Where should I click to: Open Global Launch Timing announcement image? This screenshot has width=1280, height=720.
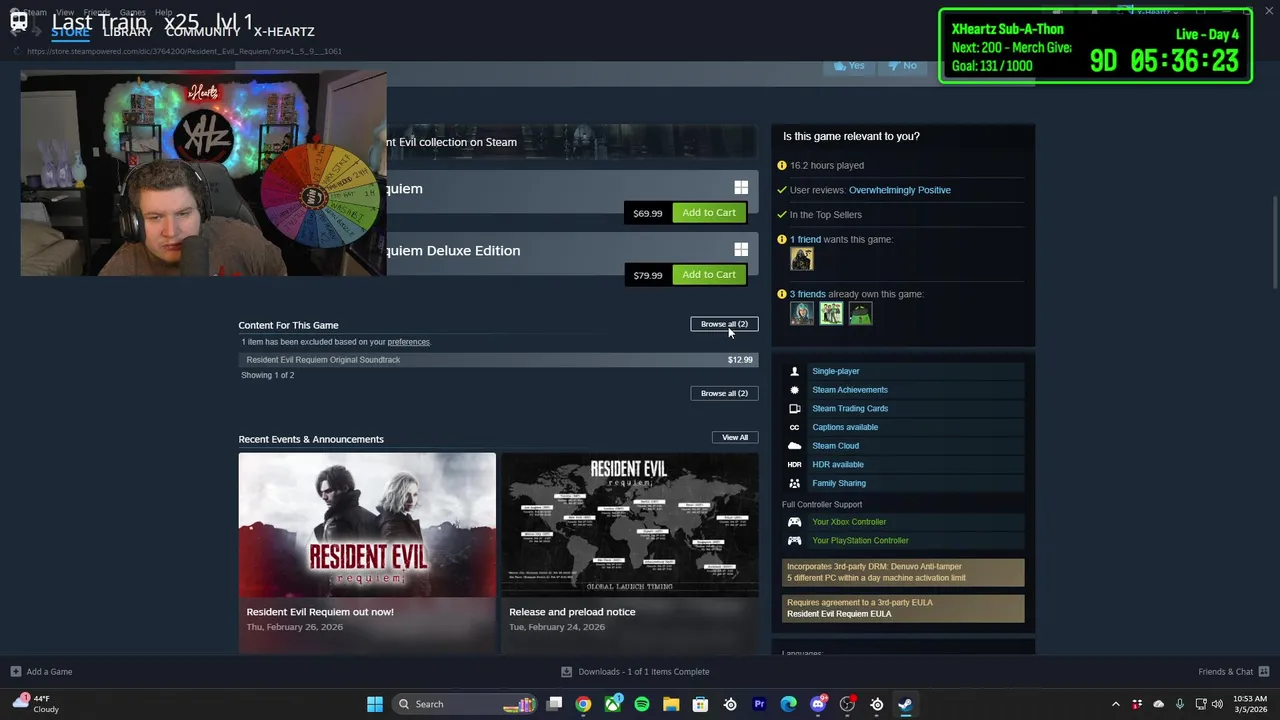[629, 525]
